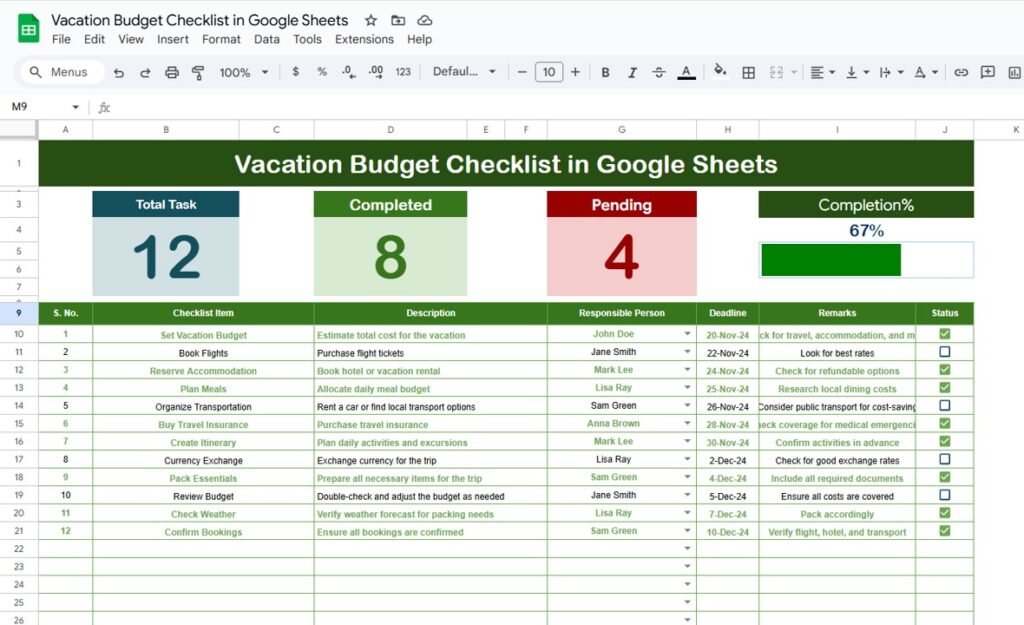Select the Print icon
Screen dimensions: 1024x625
[172, 72]
